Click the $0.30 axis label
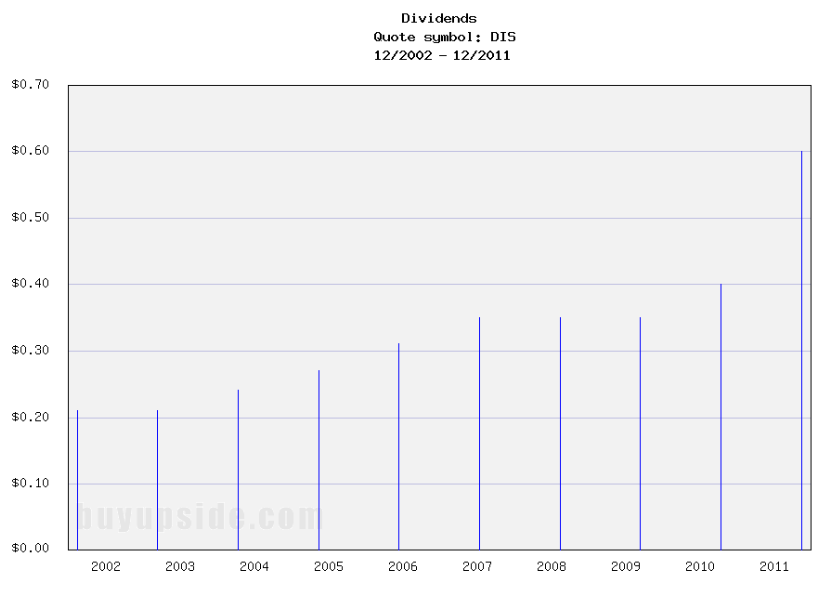Image resolution: width=826 pixels, height=591 pixels. [30, 350]
